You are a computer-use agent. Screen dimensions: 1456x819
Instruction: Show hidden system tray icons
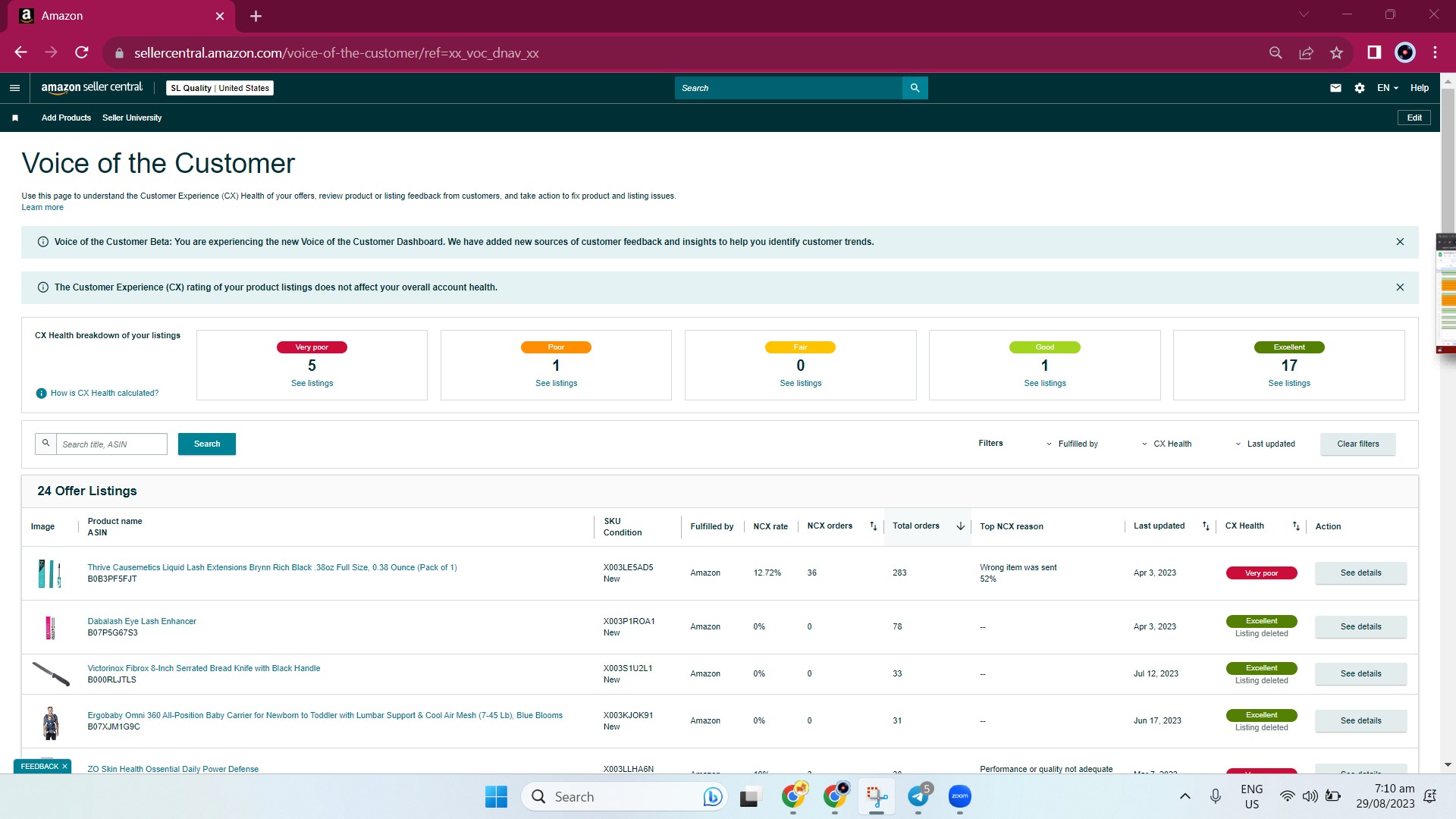click(x=1185, y=796)
